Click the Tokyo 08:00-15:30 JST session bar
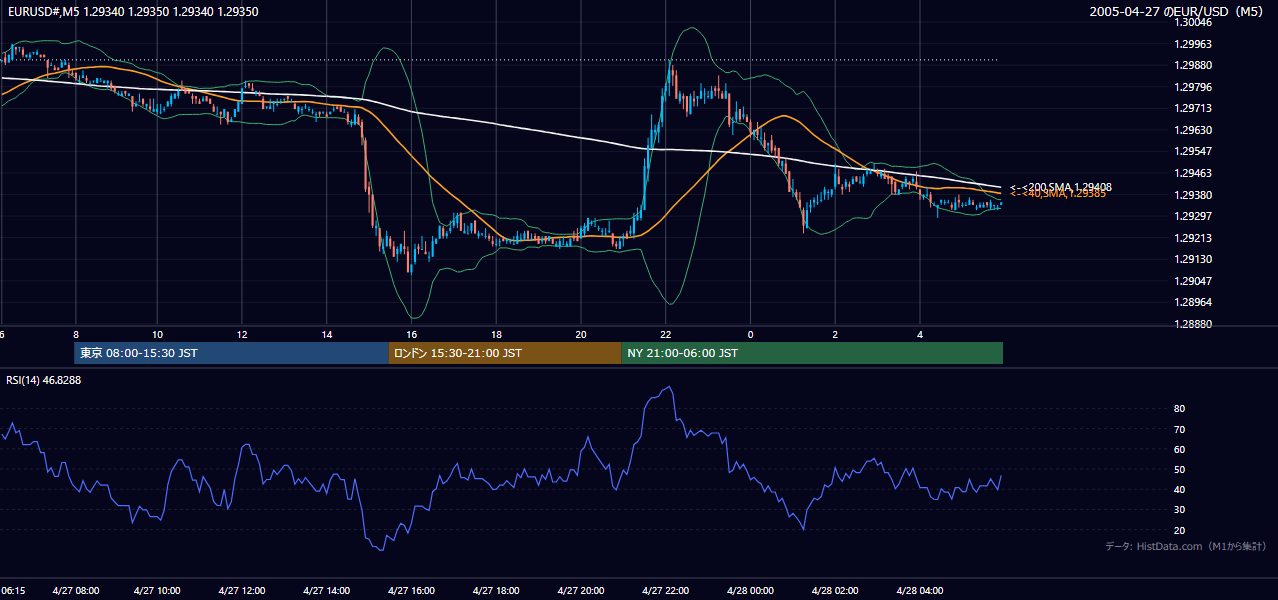The image size is (1278, 600). coord(231,353)
